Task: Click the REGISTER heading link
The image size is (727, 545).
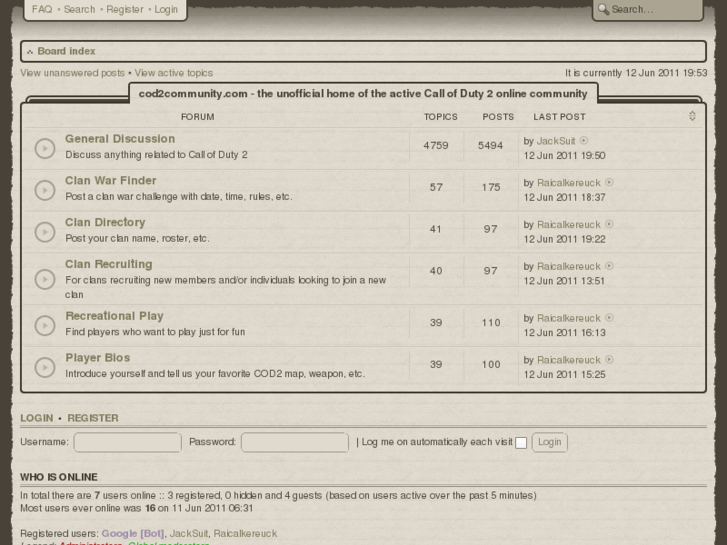Action: click(93, 418)
